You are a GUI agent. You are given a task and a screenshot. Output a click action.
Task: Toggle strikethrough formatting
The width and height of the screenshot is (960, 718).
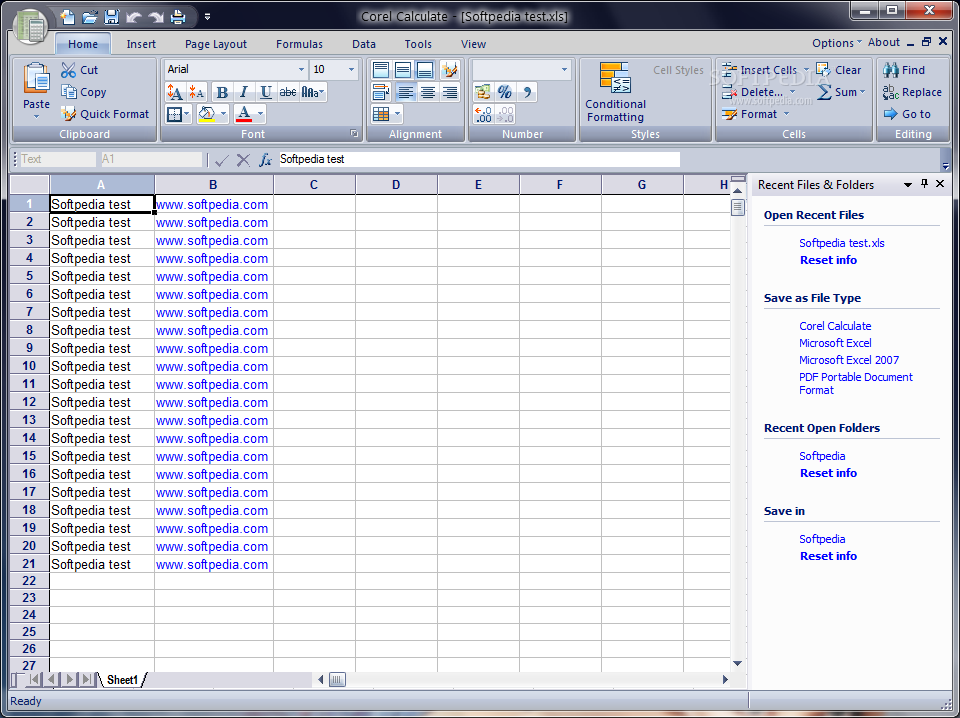coord(288,92)
